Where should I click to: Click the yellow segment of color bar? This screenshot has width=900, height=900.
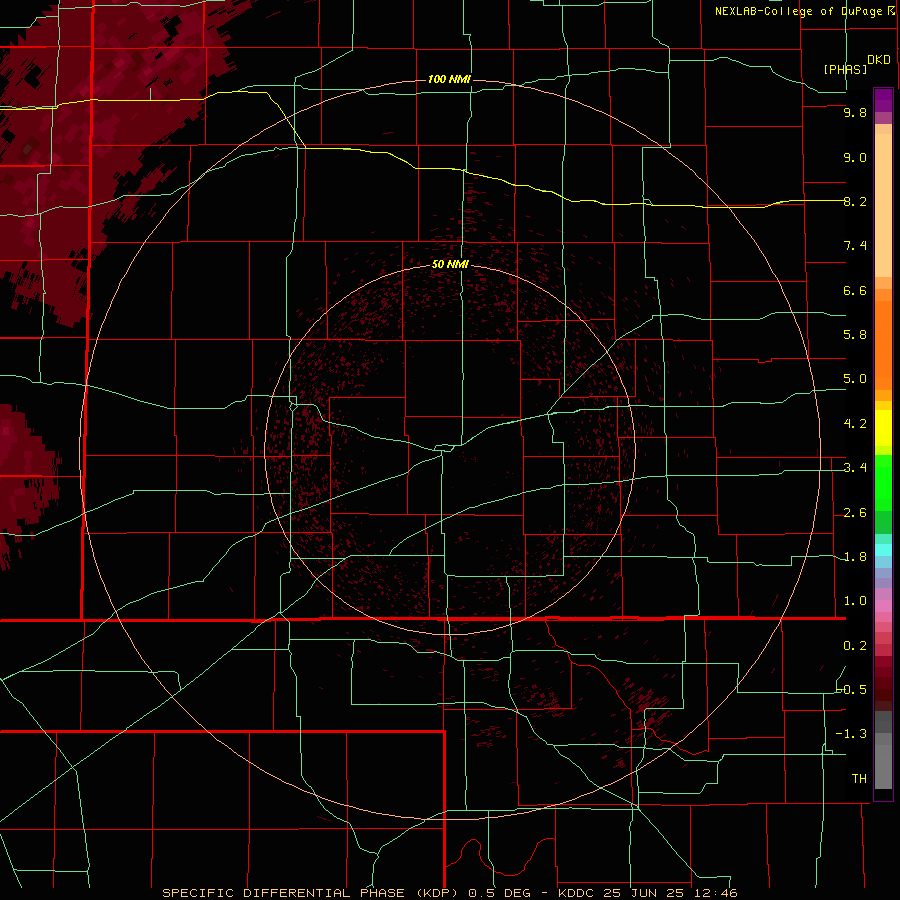[883, 428]
